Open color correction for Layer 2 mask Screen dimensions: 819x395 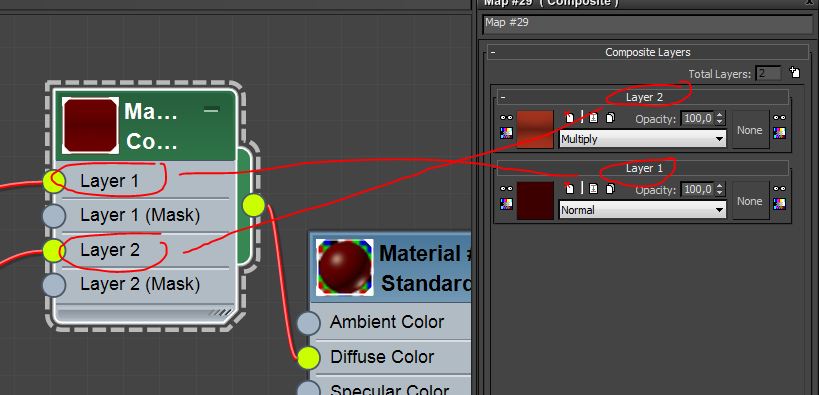coord(779,133)
